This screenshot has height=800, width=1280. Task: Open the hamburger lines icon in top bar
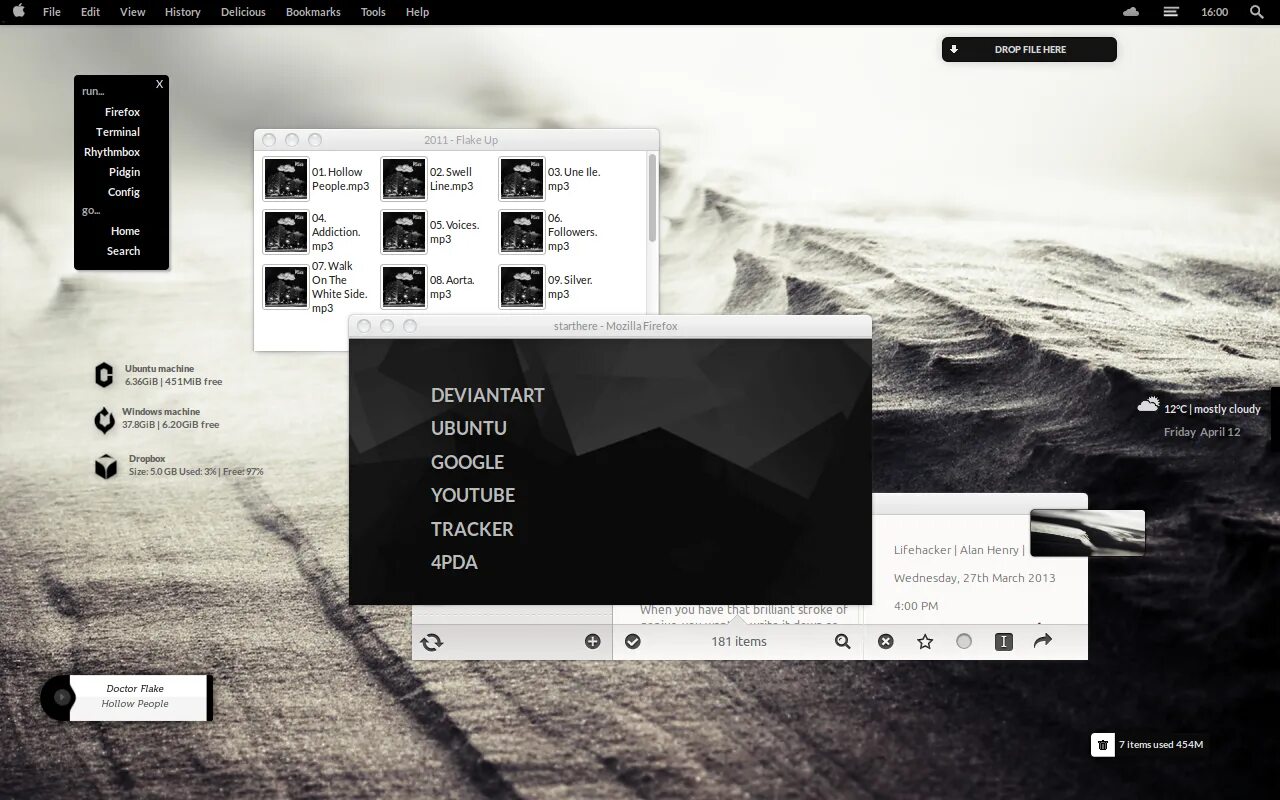[x=1171, y=12]
